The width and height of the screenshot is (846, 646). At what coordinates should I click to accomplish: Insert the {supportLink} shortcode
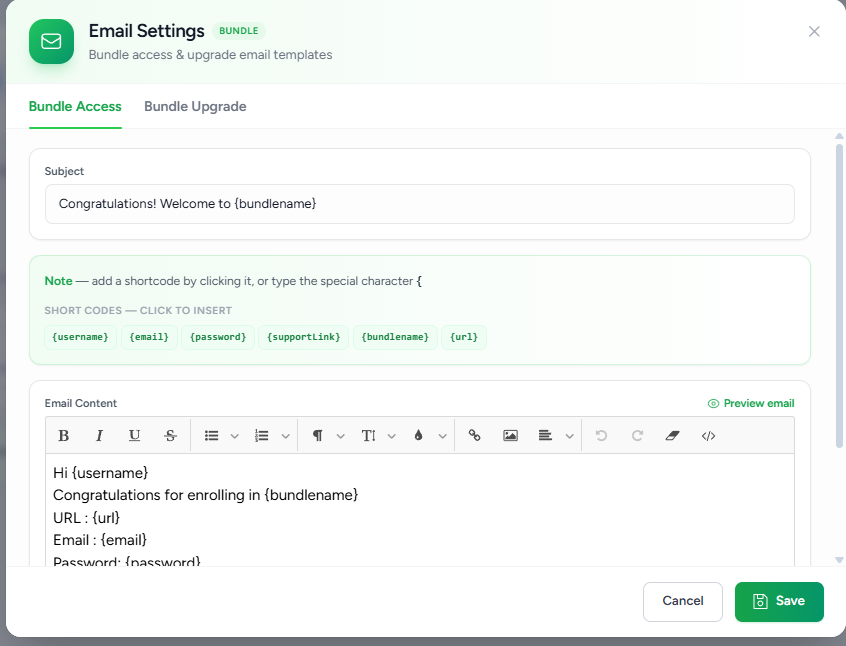304,337
